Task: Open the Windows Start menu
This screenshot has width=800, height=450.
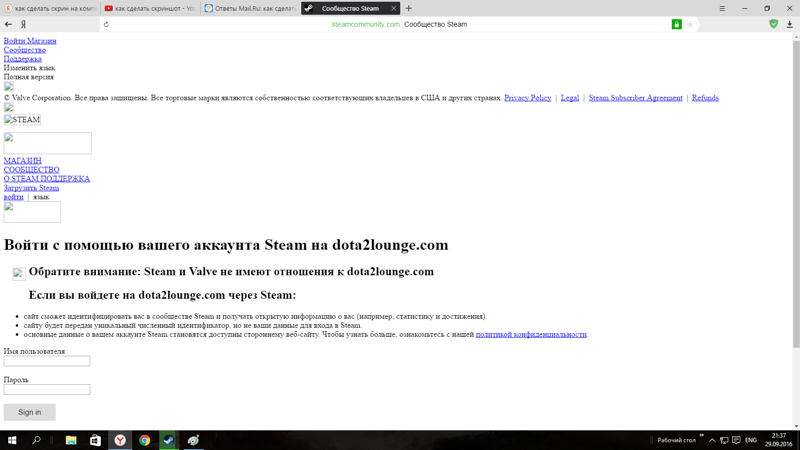Action: (12, 440)
